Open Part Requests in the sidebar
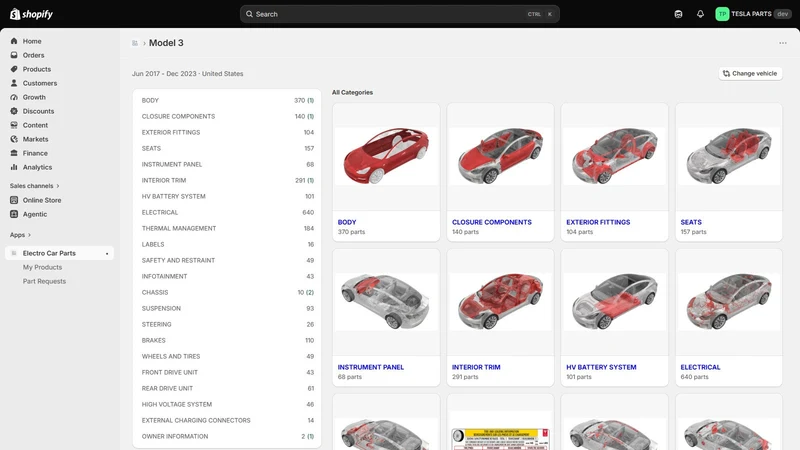800x450 pixels. [x=44, y=281]
